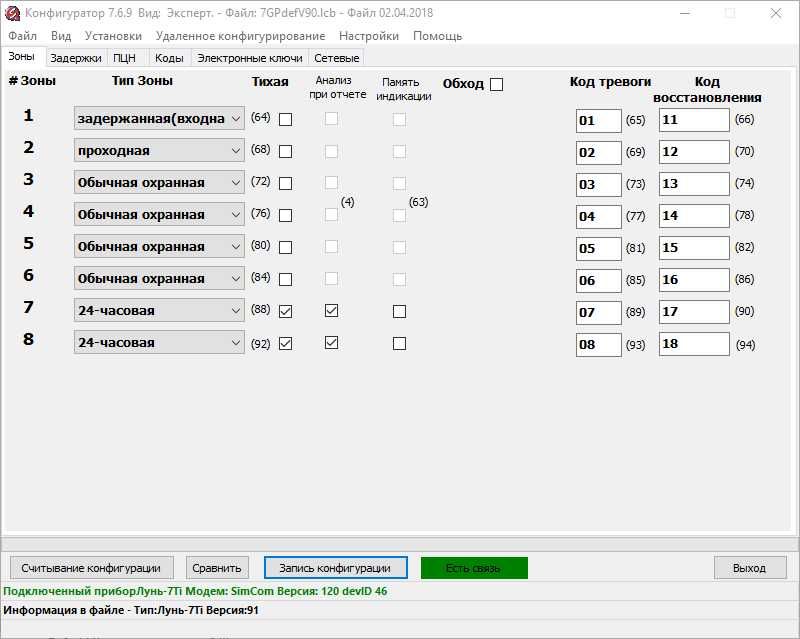Switch to the Коды tab
Image resolution: width=800 pixels, height=639 pixels.
[x=169, y=58]
